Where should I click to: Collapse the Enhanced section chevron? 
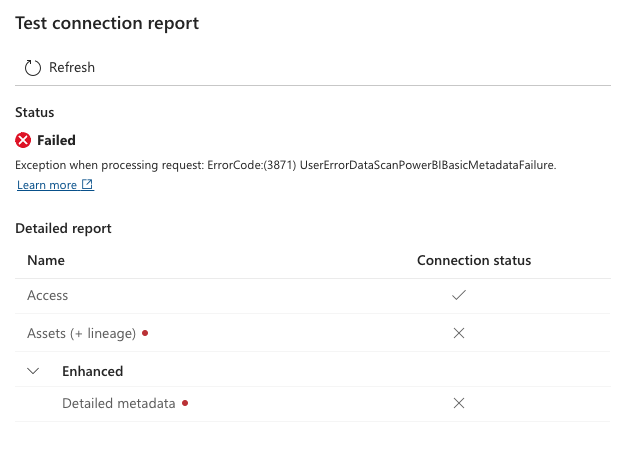tap(33, 371)
